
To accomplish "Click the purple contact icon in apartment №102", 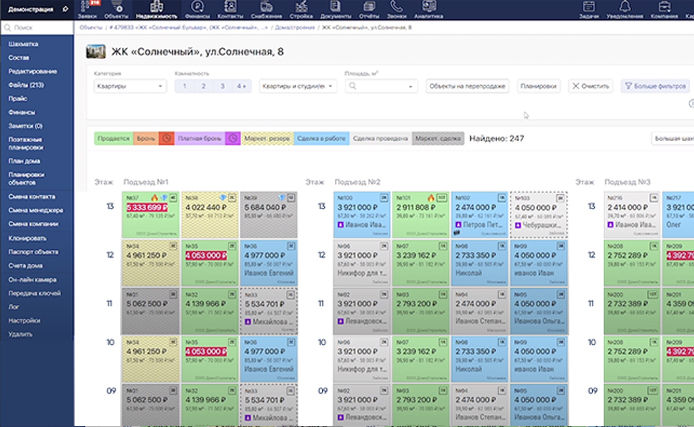I will point(459,225).
